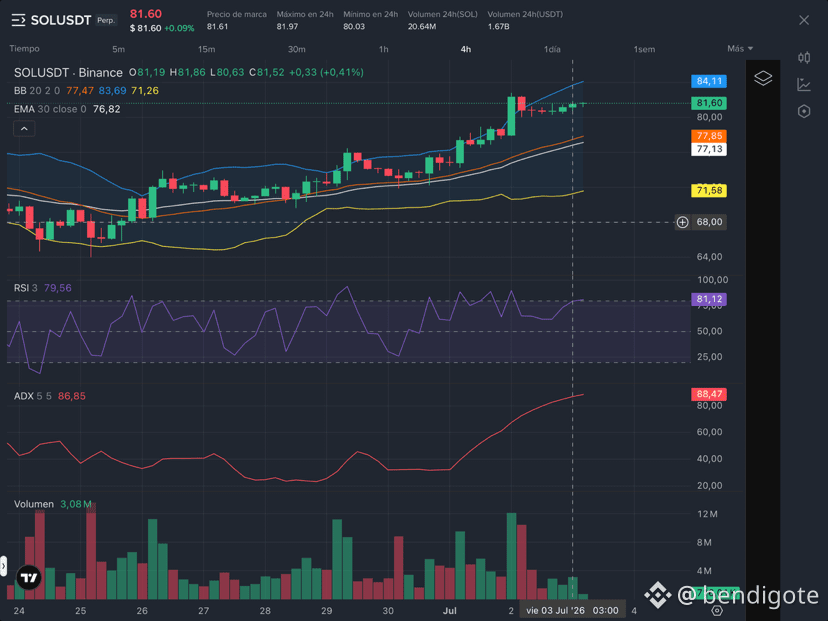Select the 1sem timeframe
The image size is (828, 621).
tap(644, 49)
